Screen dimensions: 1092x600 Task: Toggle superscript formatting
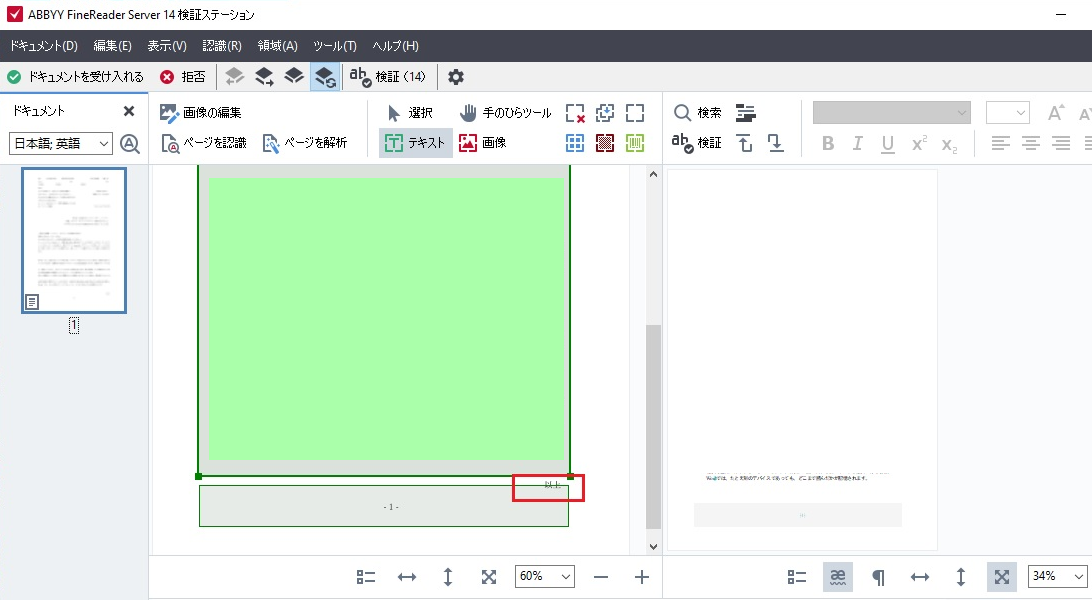(x=919, y=143)
